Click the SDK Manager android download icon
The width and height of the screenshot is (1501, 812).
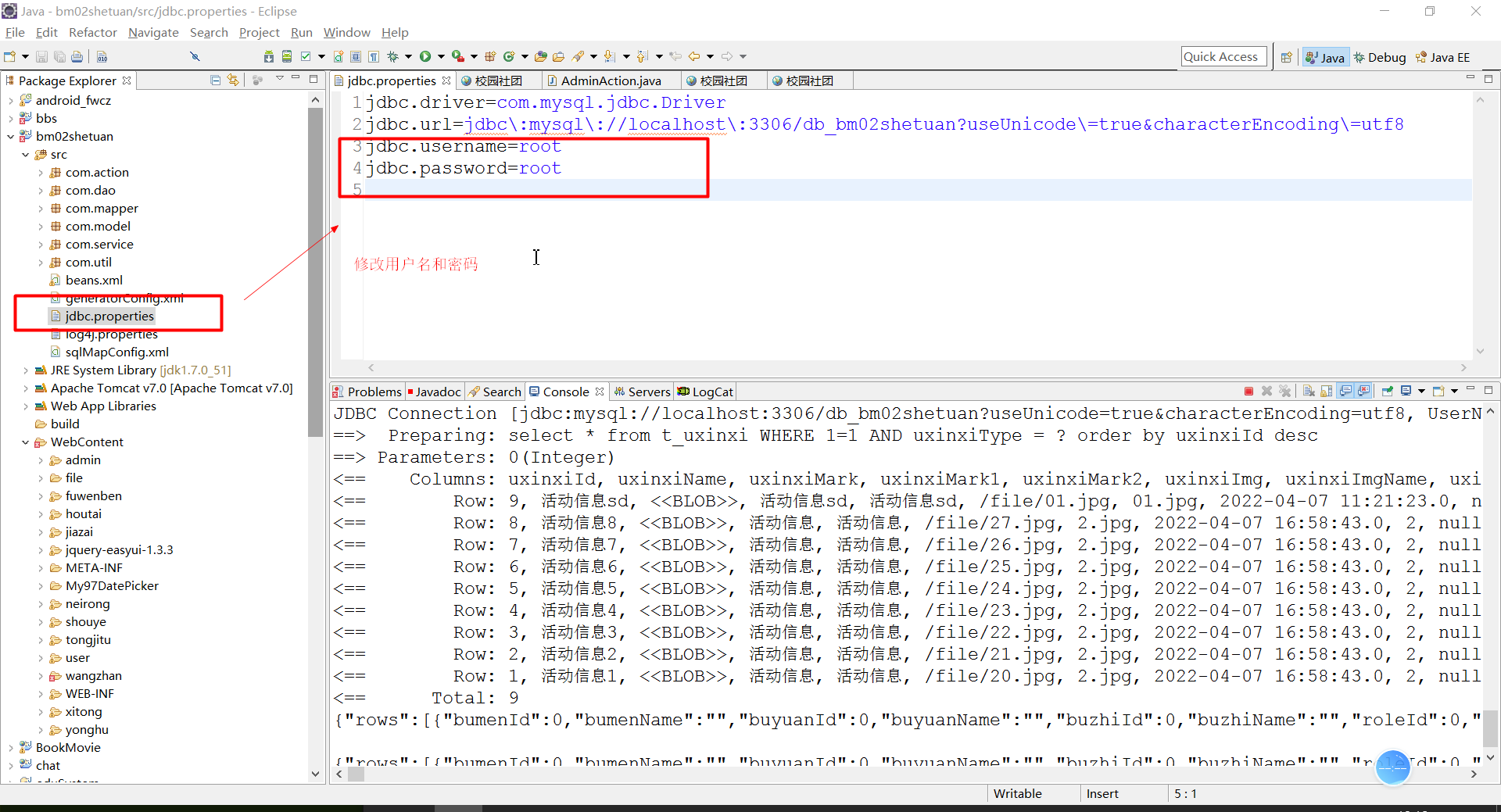pyautogui.click(x=269, y=56)
